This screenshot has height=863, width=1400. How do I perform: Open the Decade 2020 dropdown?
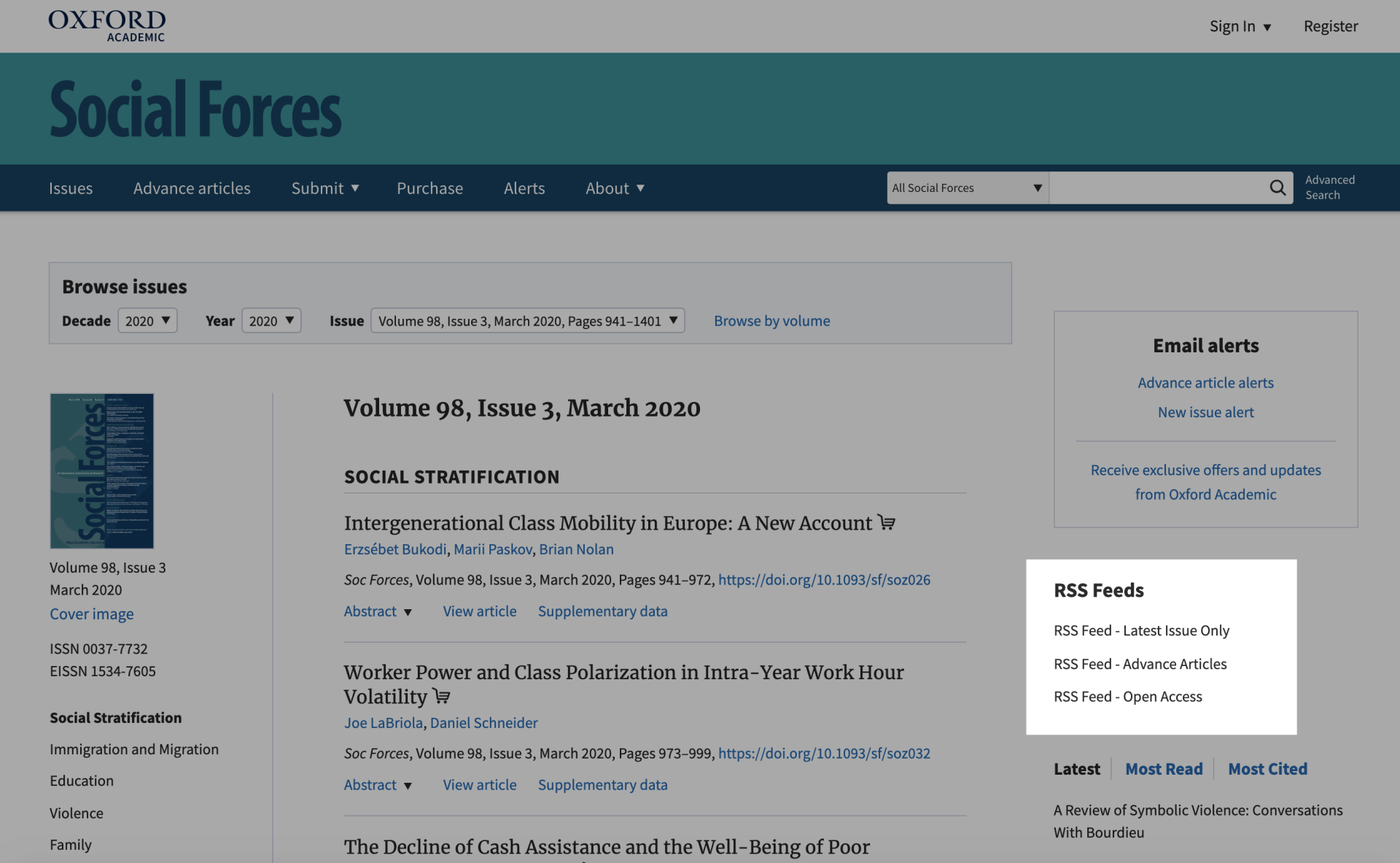147,321
